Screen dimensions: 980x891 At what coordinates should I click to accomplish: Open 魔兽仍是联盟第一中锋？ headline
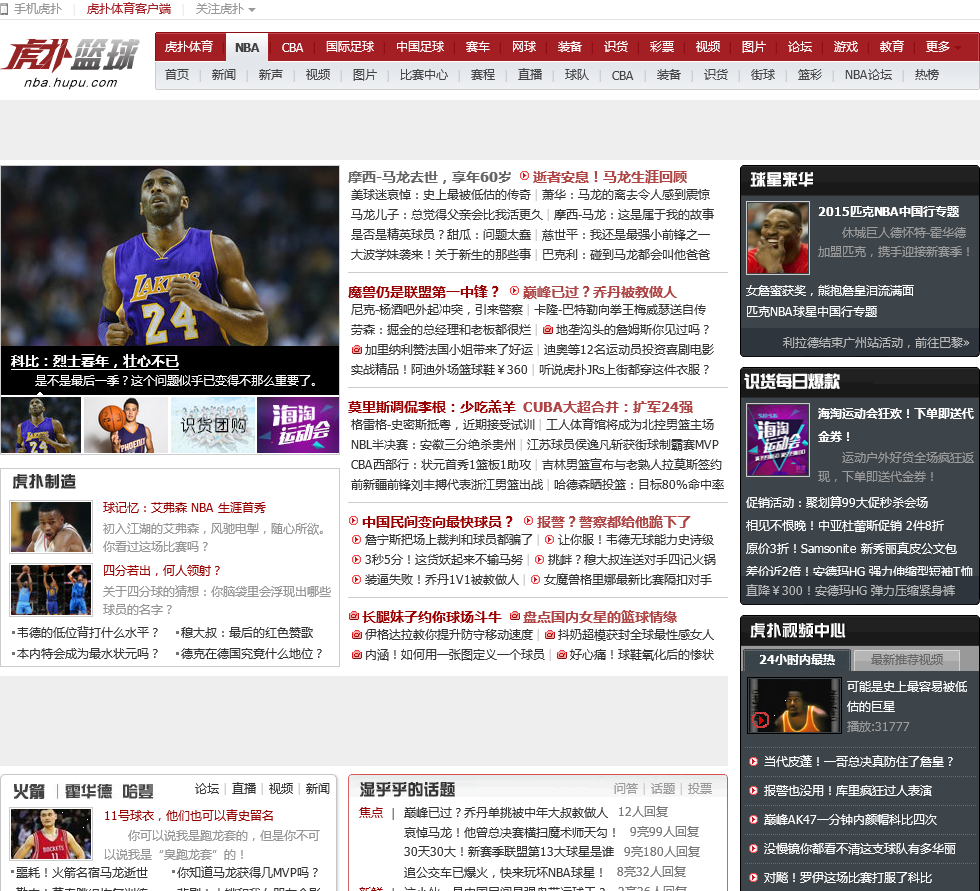(423, 292)
